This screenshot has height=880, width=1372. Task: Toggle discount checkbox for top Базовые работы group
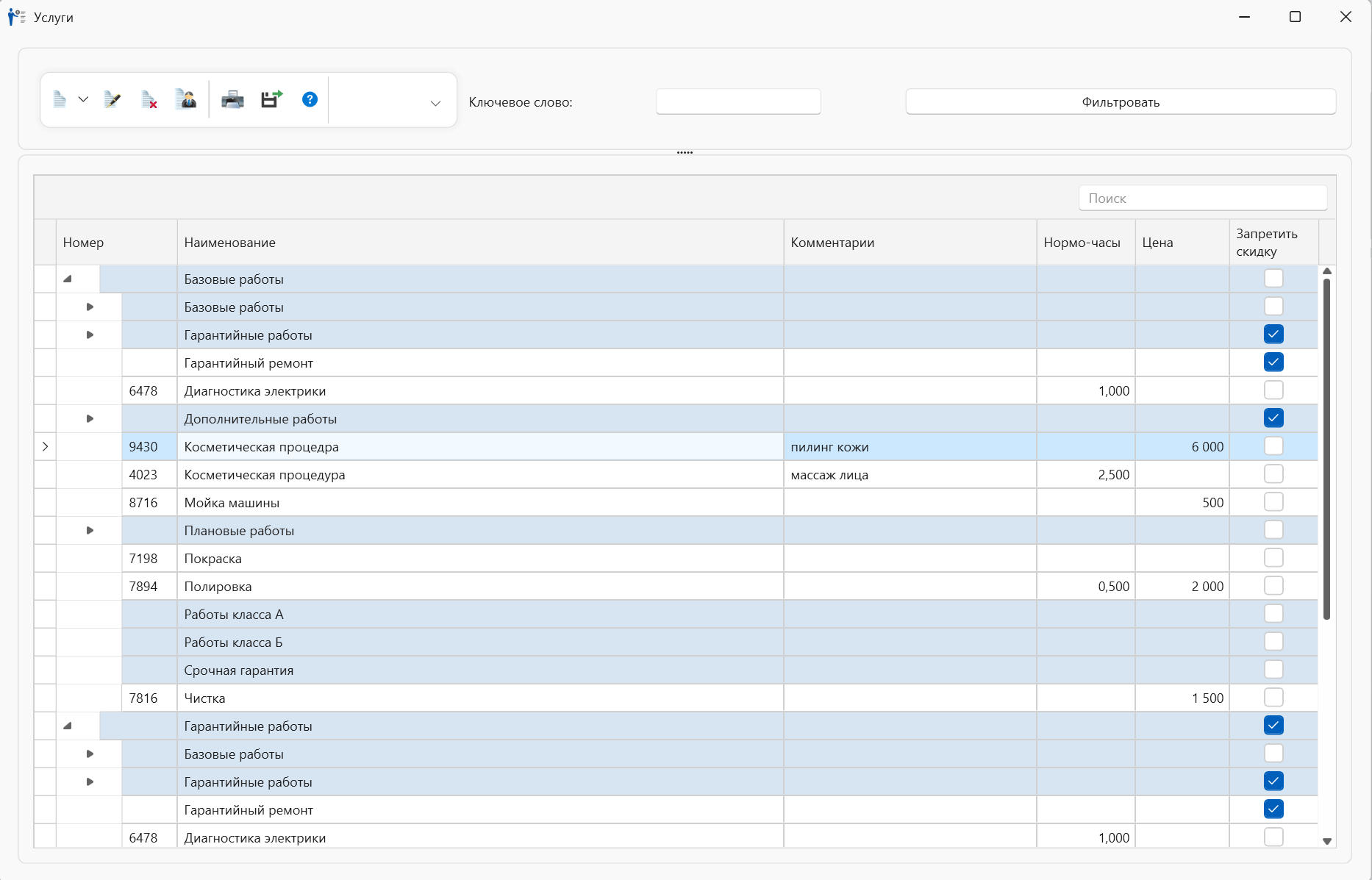click(x=1273, y=278)
